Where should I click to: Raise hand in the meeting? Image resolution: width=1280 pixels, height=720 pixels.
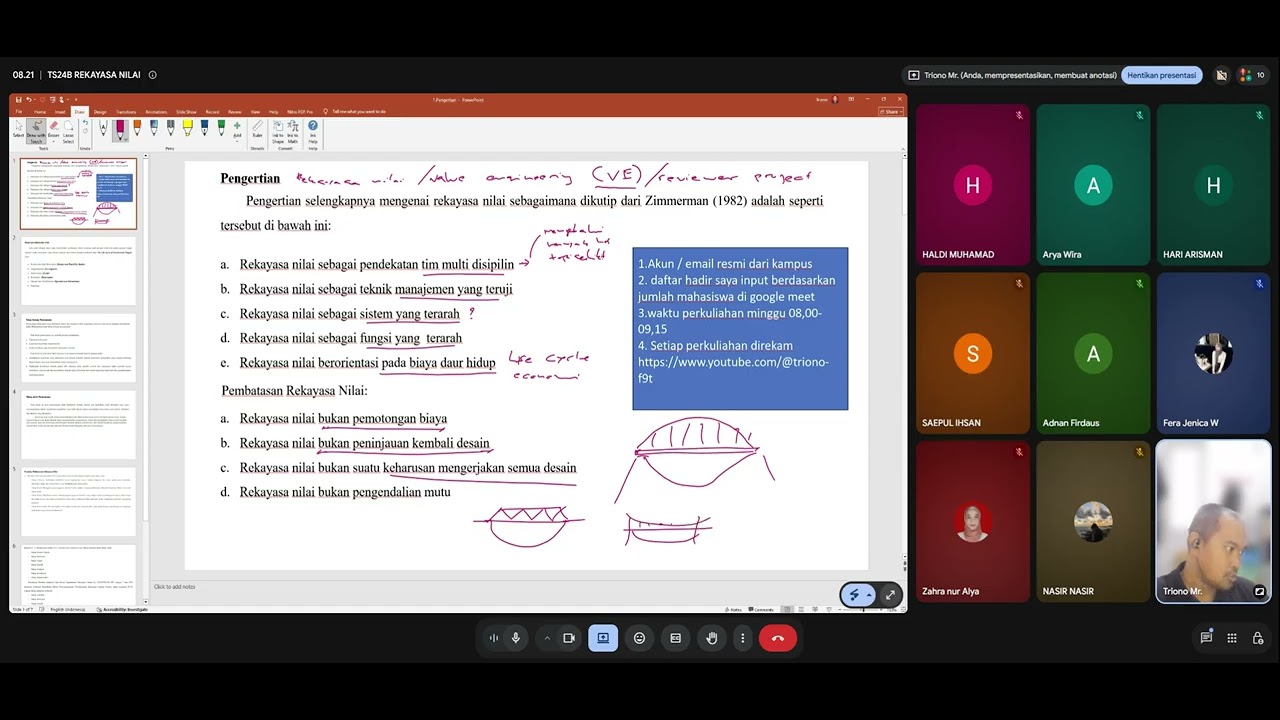point(712,638)
